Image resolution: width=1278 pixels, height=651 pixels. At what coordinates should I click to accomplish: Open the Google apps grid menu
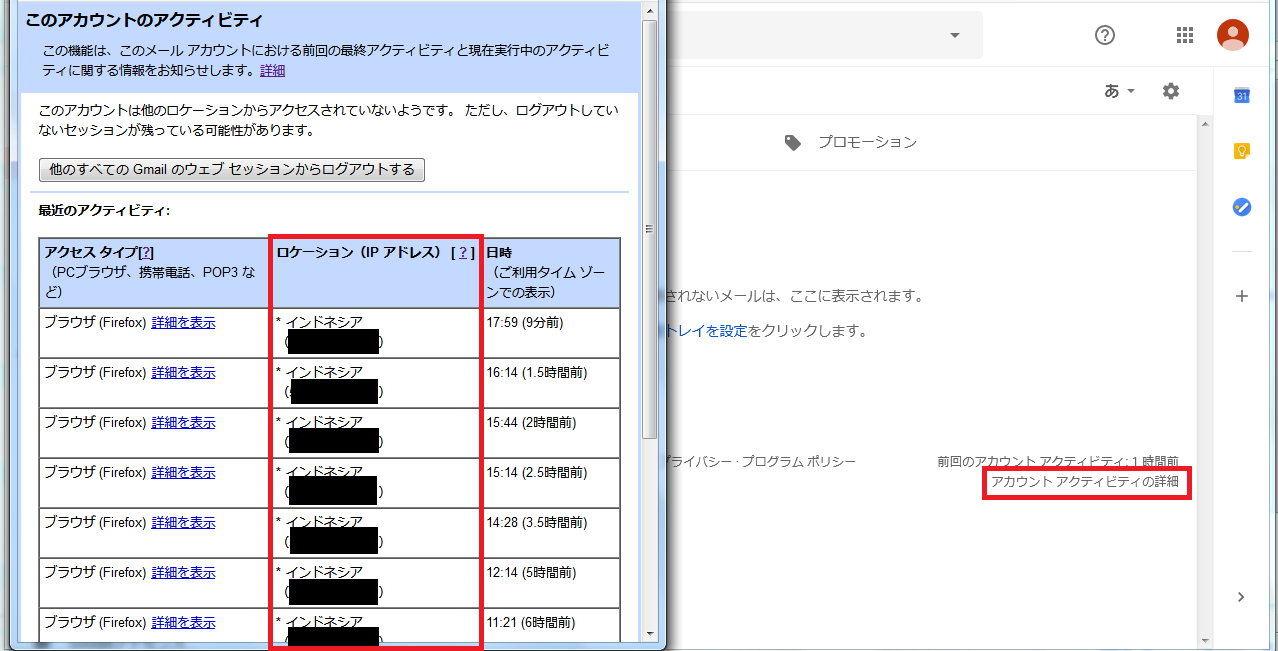[1185, 34]
